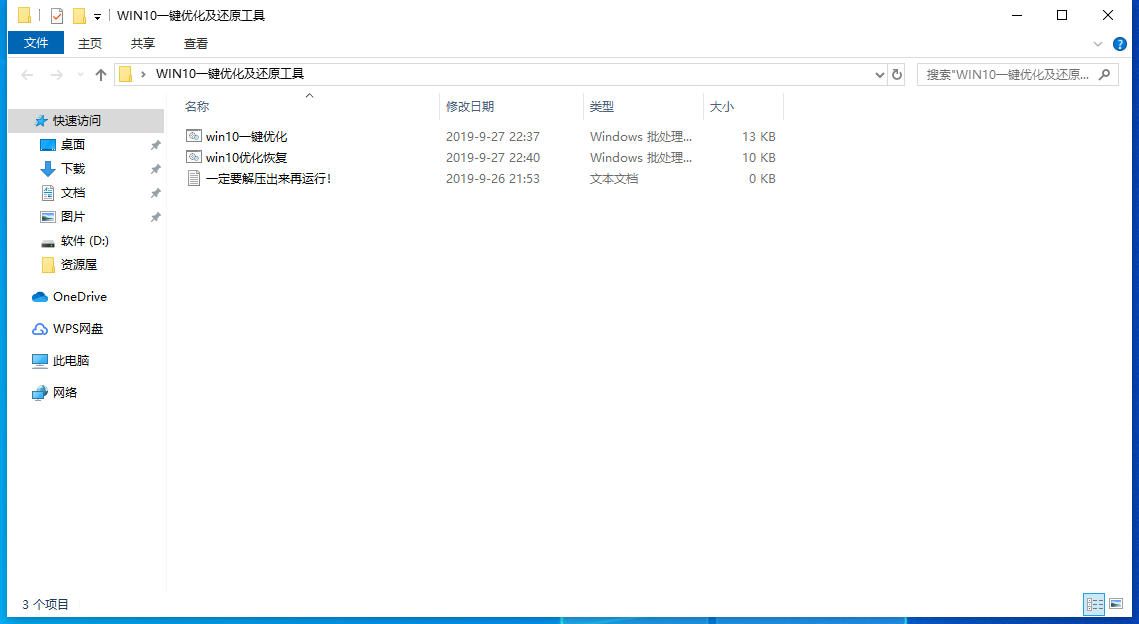Click the pin icon beside 图片
This screenshot has height=624, width=1139.
[x=155, y=217]
